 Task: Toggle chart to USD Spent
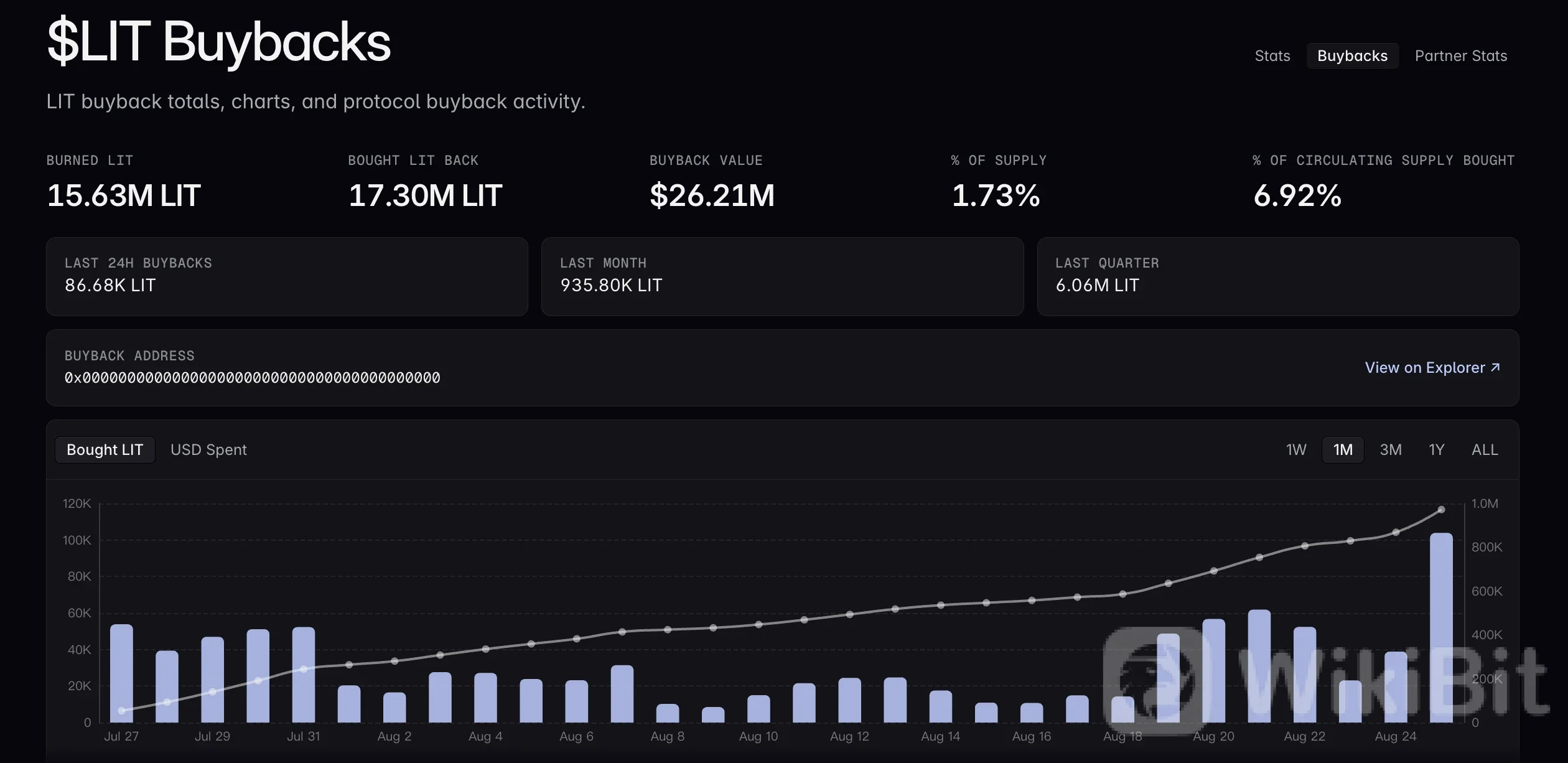click(208, 449)
